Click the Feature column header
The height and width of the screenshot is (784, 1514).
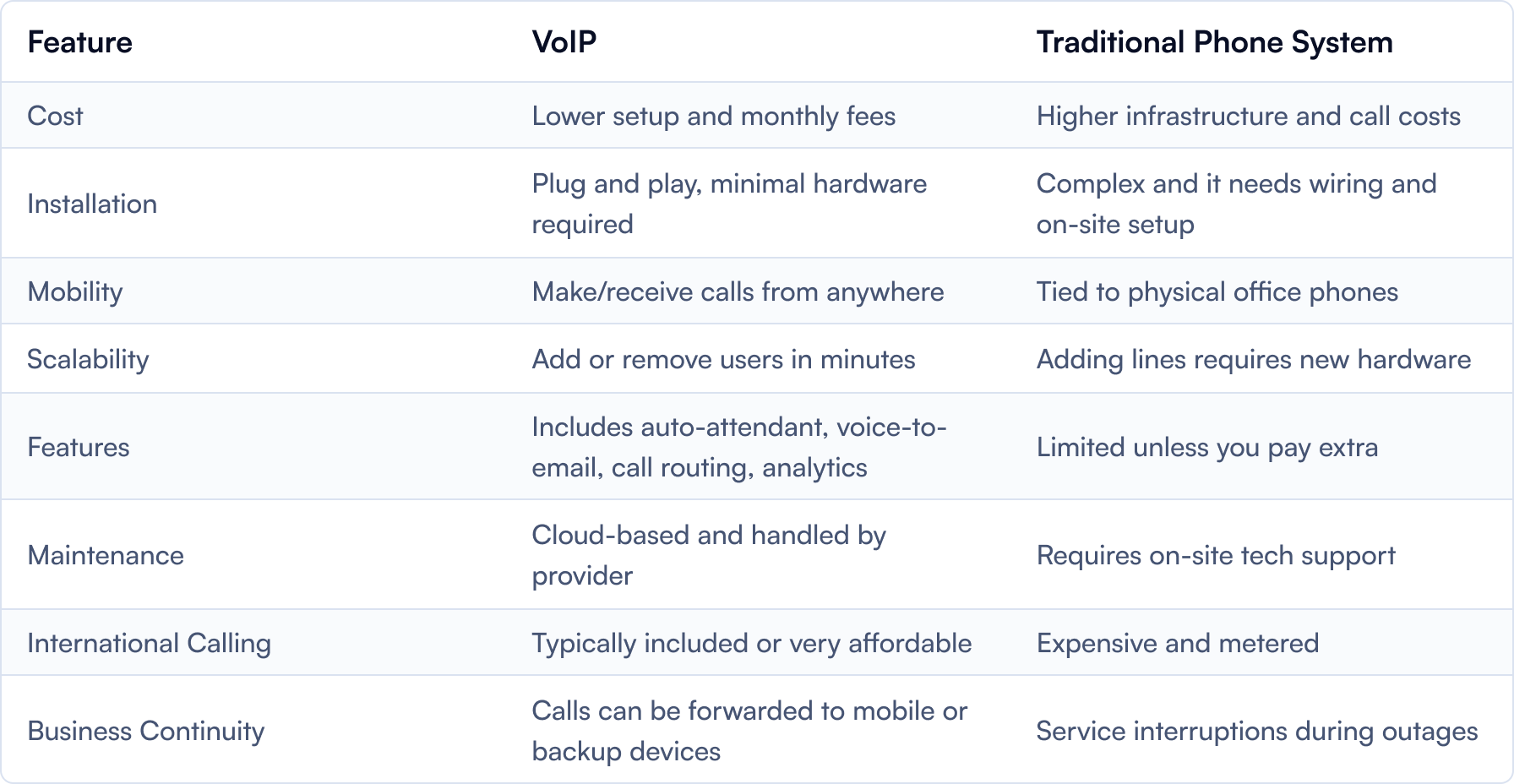tap(79, 42)
